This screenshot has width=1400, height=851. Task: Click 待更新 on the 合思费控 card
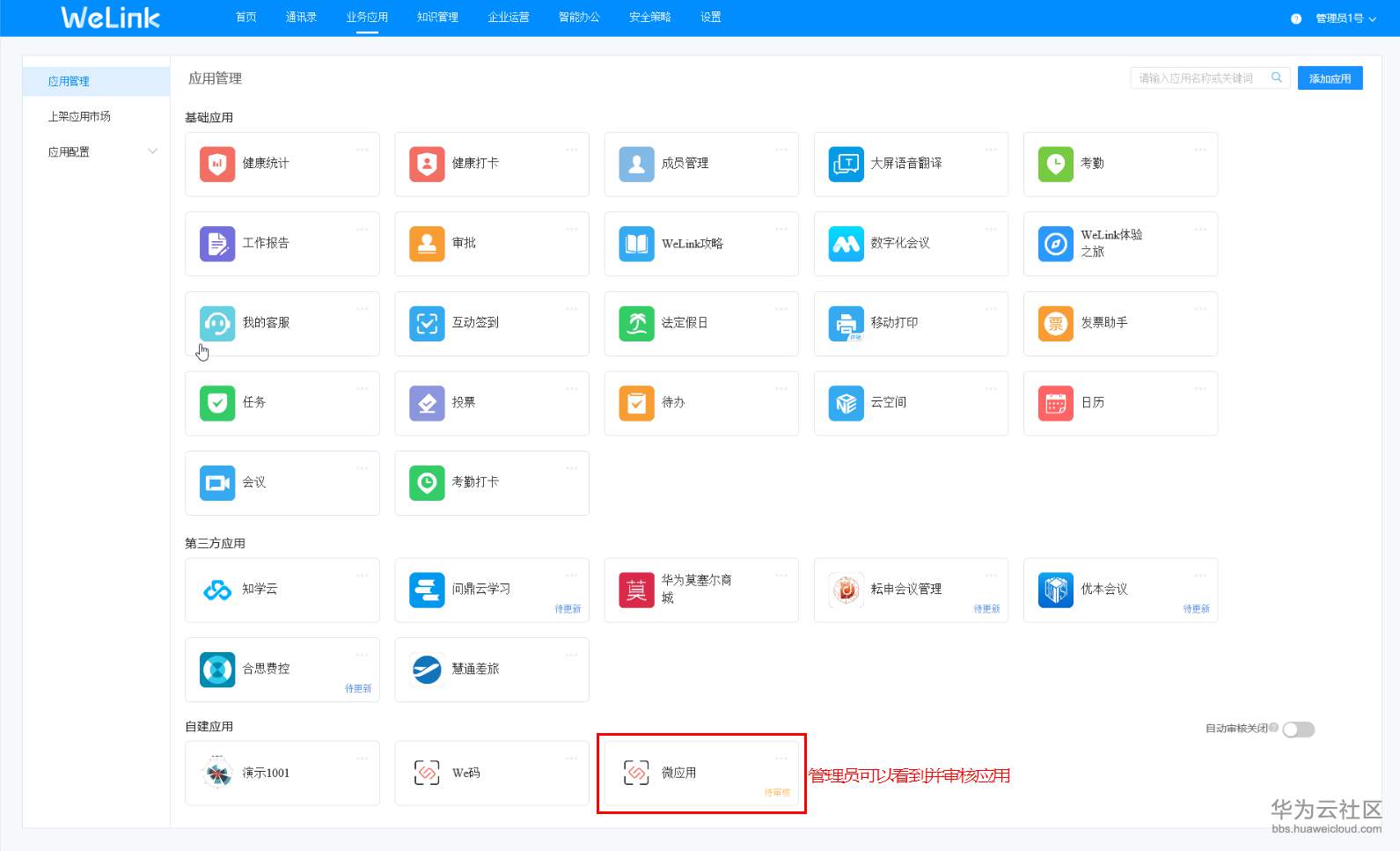pos(358,688)
